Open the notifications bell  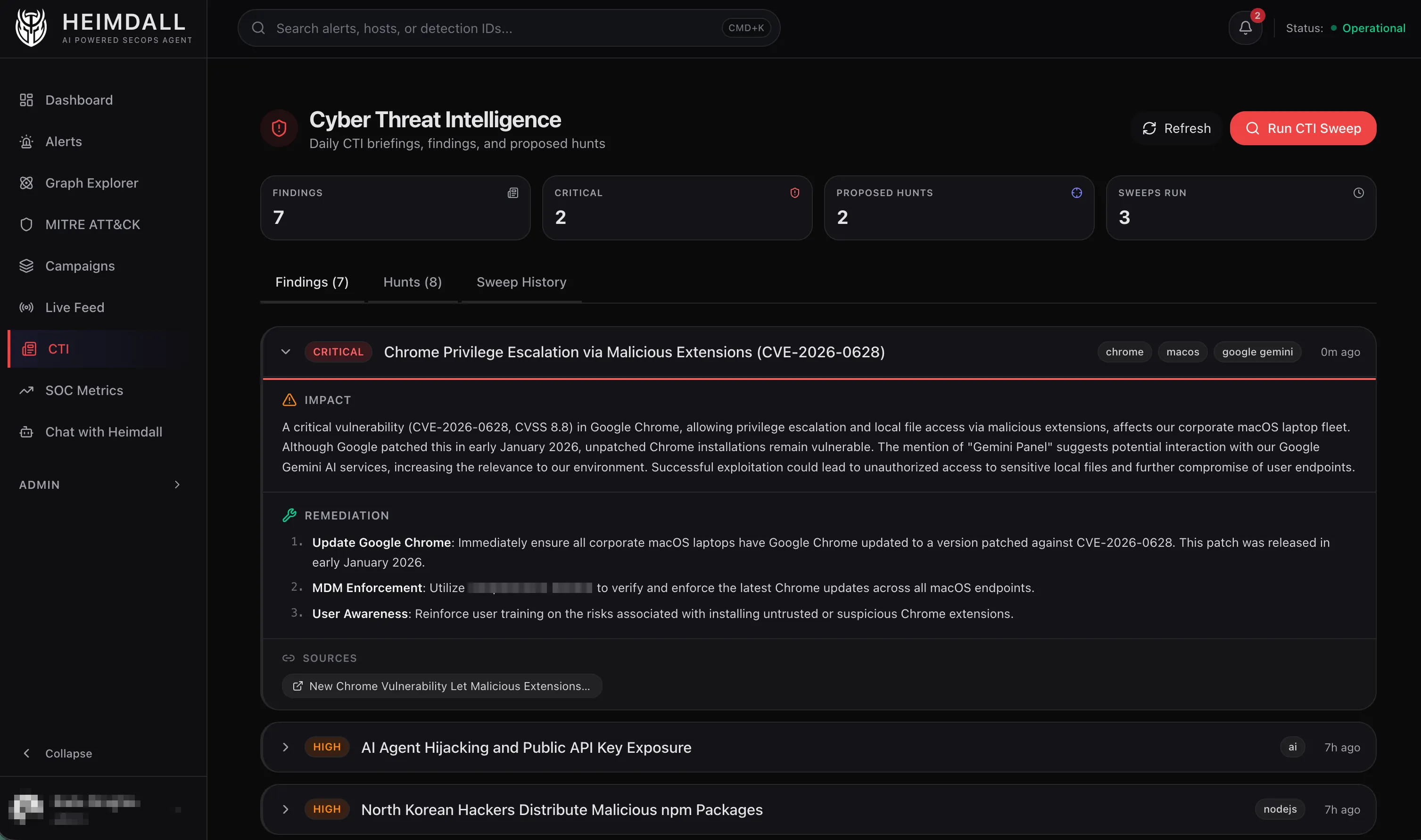point(1245,28)
